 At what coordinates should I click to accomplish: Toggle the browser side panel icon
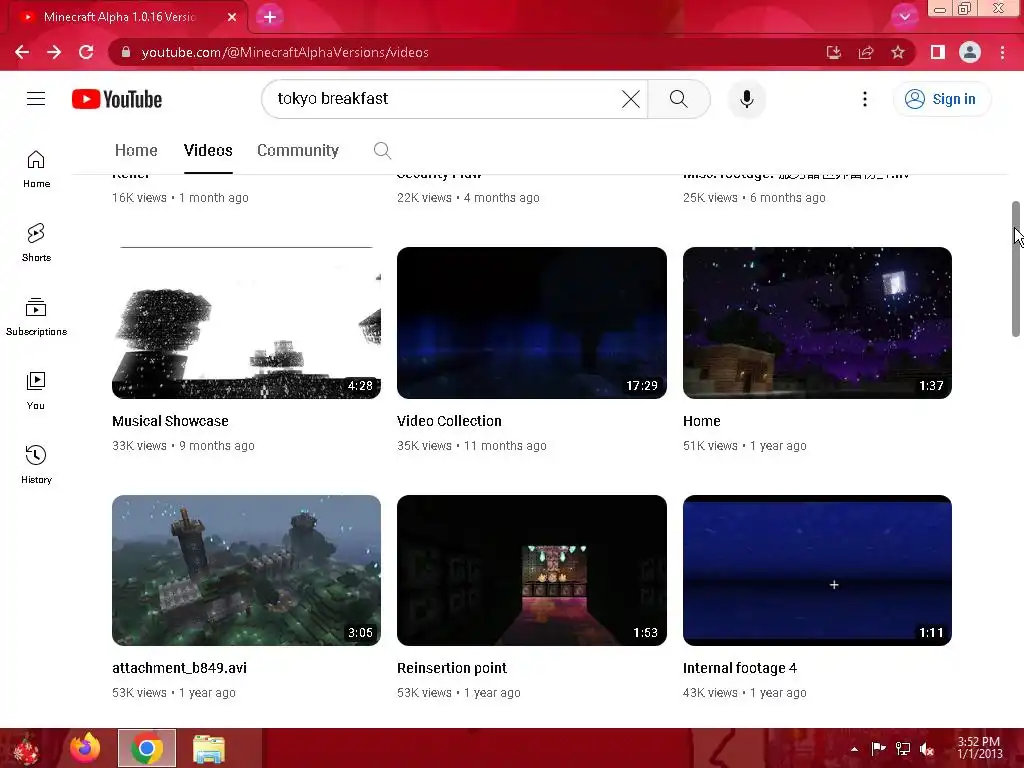coord(937,52)
